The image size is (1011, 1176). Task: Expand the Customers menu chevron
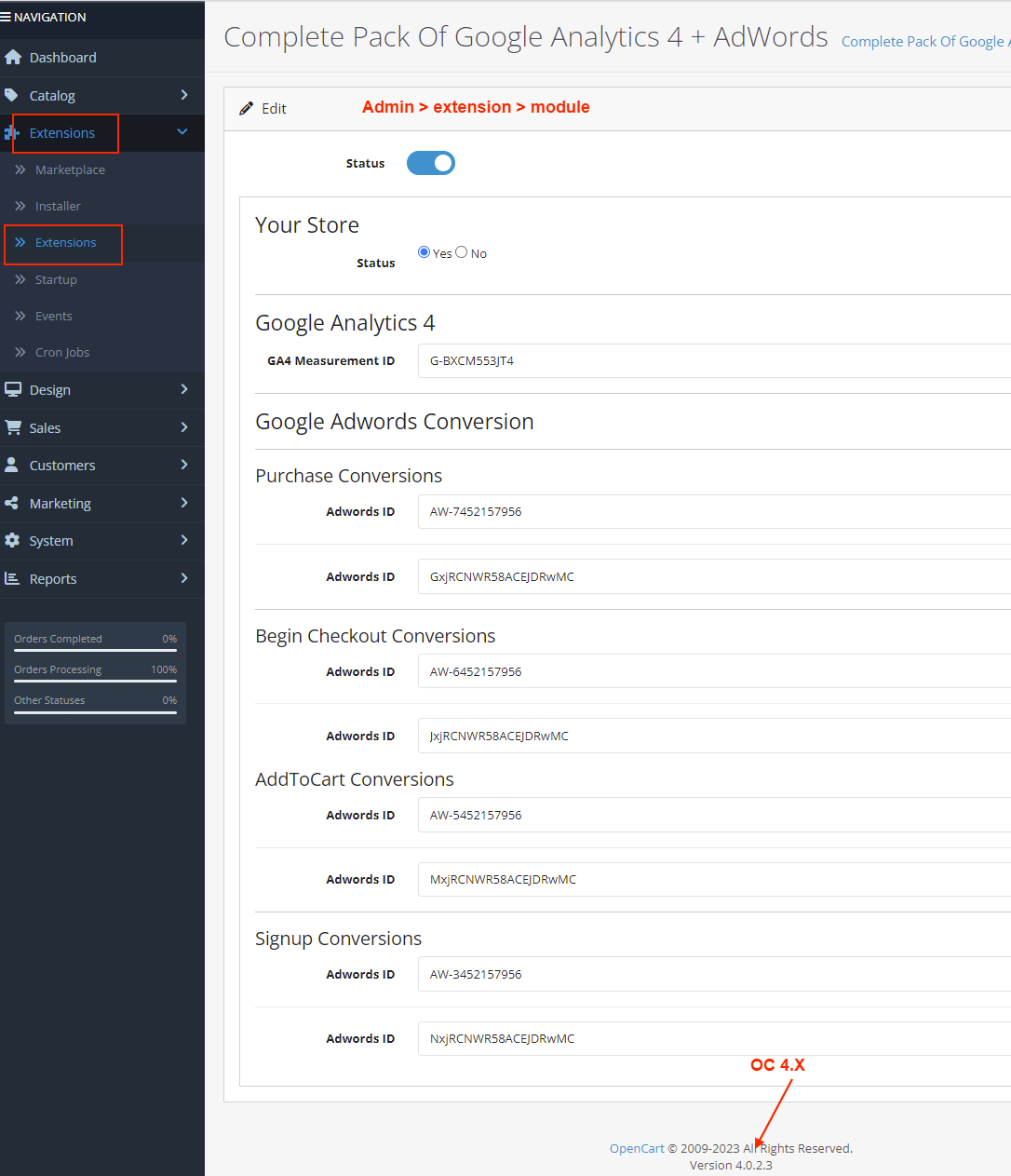tap(184, 465)
